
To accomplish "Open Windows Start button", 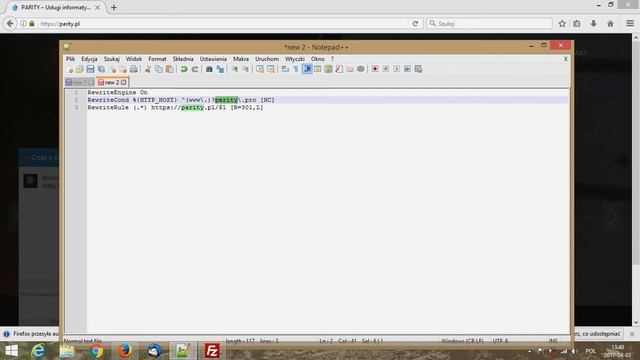I will 11,351.
